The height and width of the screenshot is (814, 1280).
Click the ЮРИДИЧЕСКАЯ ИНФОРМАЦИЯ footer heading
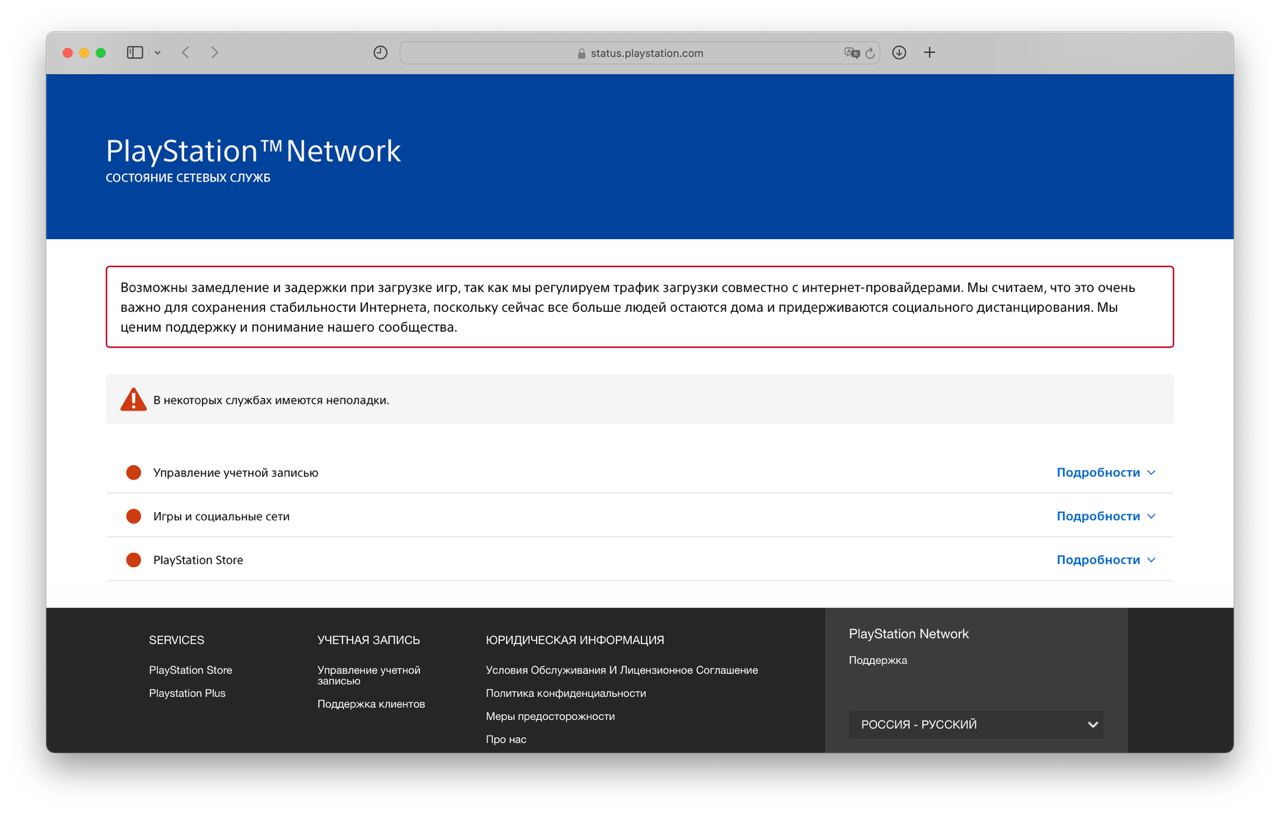pyautogui.click(x=575, y=640)
